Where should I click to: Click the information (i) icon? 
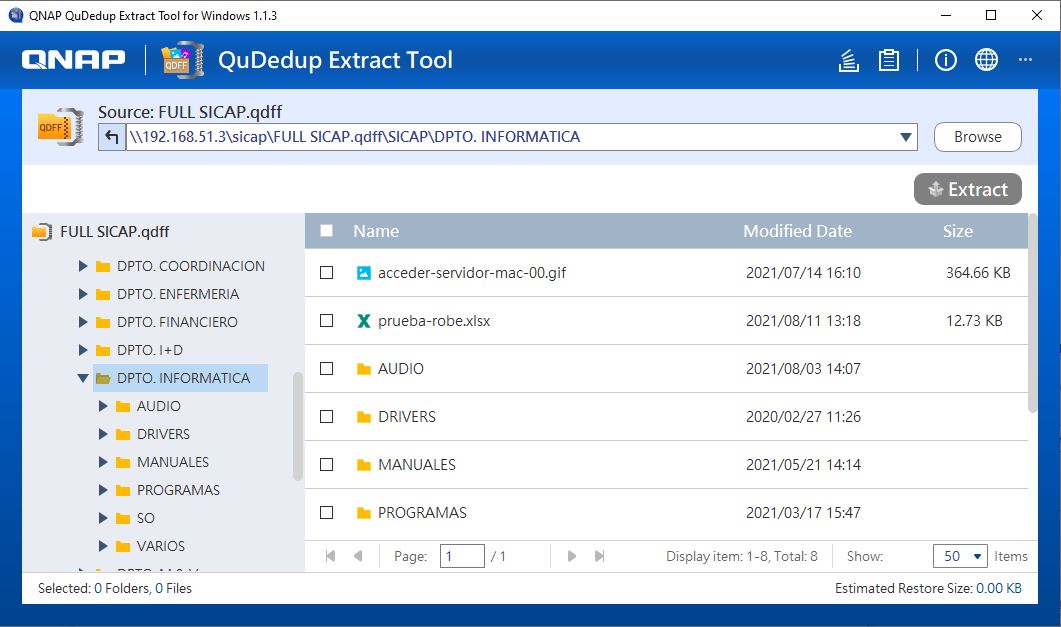946,60
